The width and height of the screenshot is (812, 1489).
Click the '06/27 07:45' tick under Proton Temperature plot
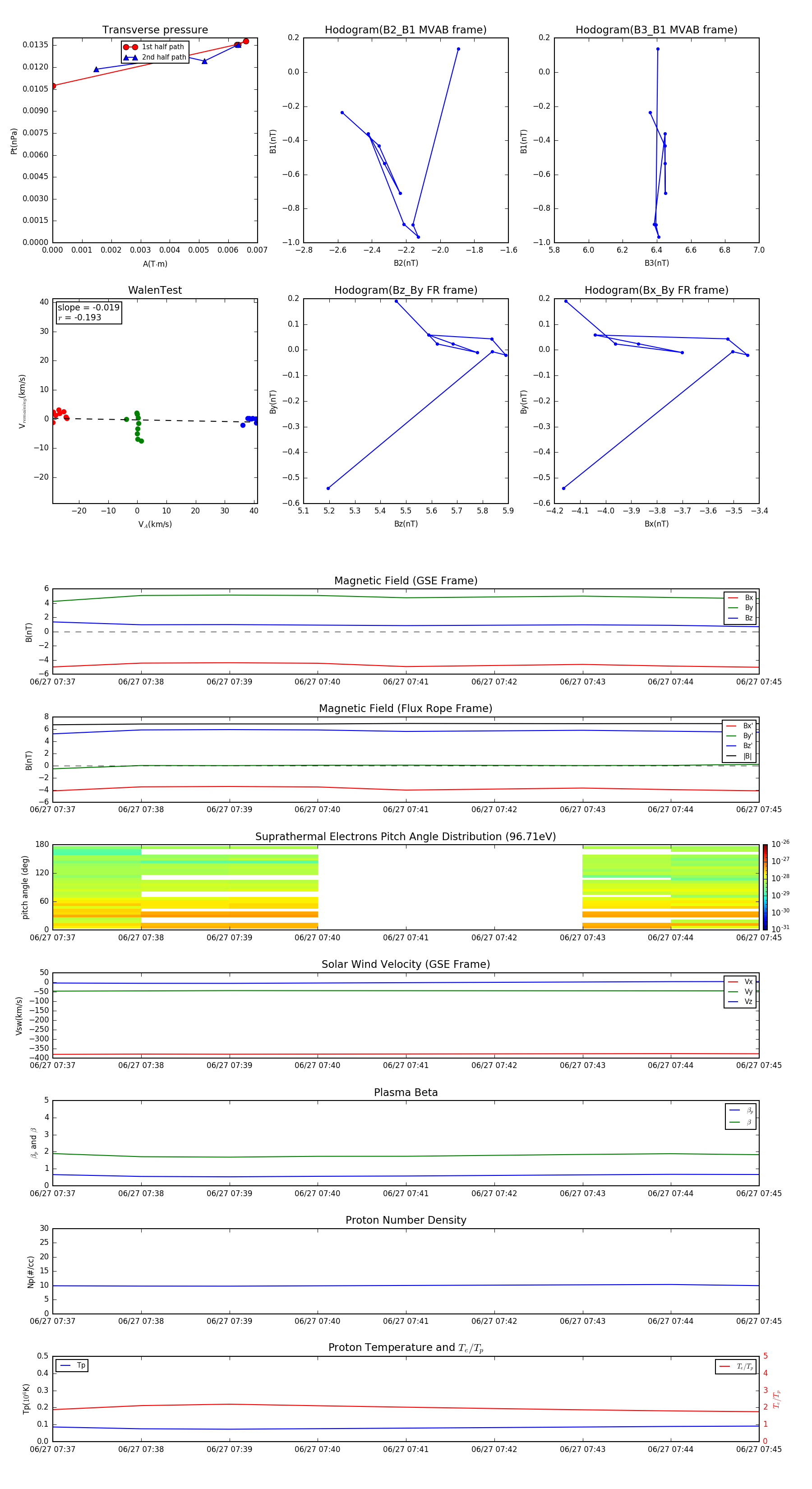tap(758, 1449)
